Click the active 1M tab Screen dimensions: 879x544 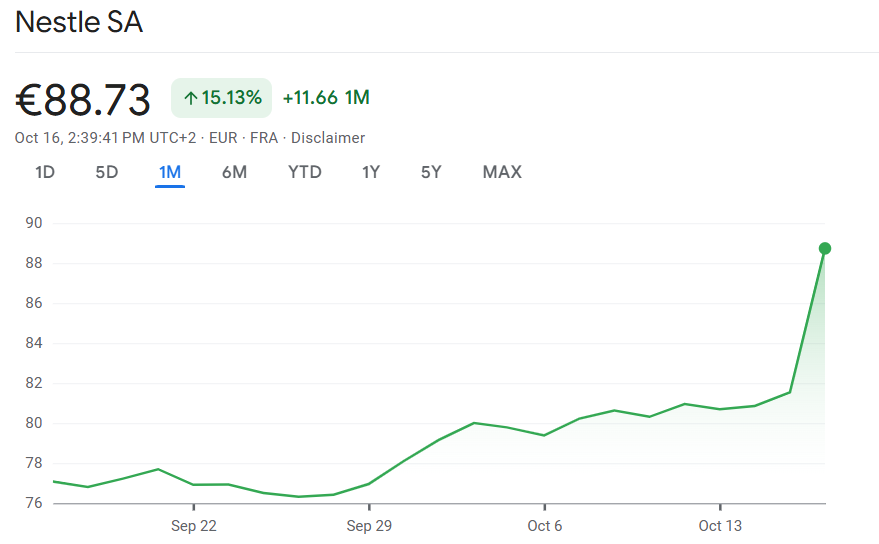[170, 172]
